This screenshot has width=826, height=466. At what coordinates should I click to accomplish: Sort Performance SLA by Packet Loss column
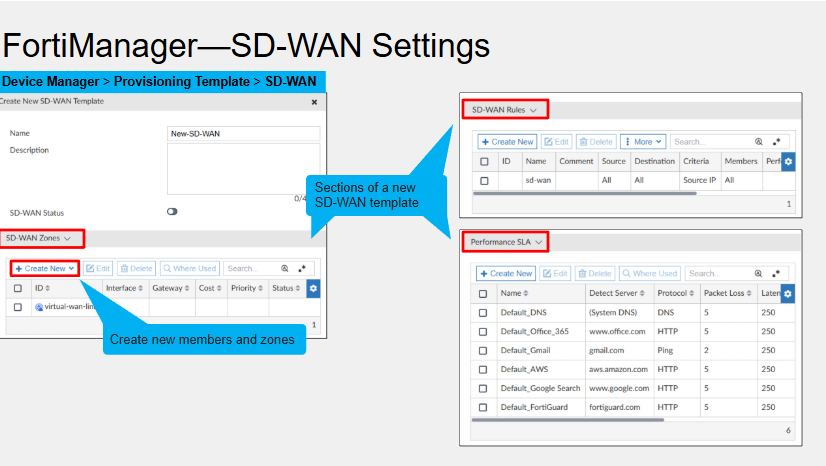point(727,293)
